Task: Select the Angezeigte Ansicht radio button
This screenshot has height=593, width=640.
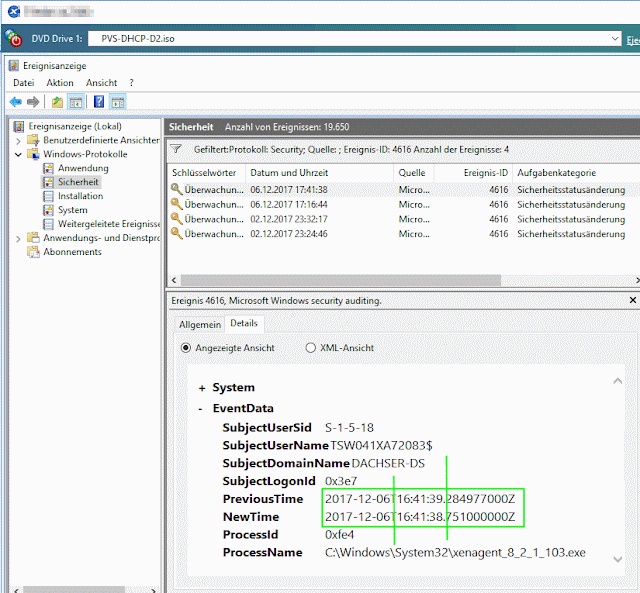Action: (186, 348)
